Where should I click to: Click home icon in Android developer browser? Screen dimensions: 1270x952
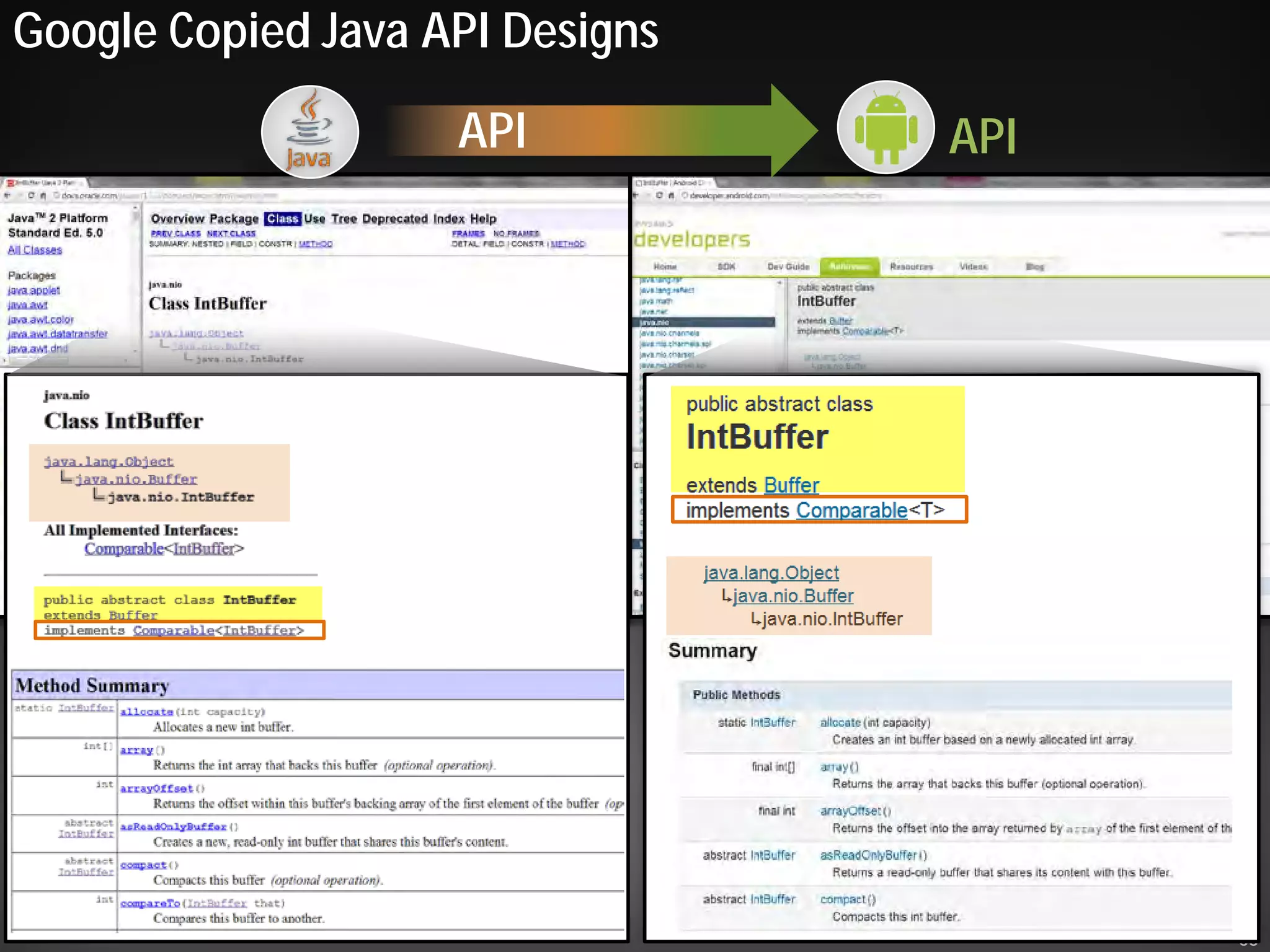[671, 195]
